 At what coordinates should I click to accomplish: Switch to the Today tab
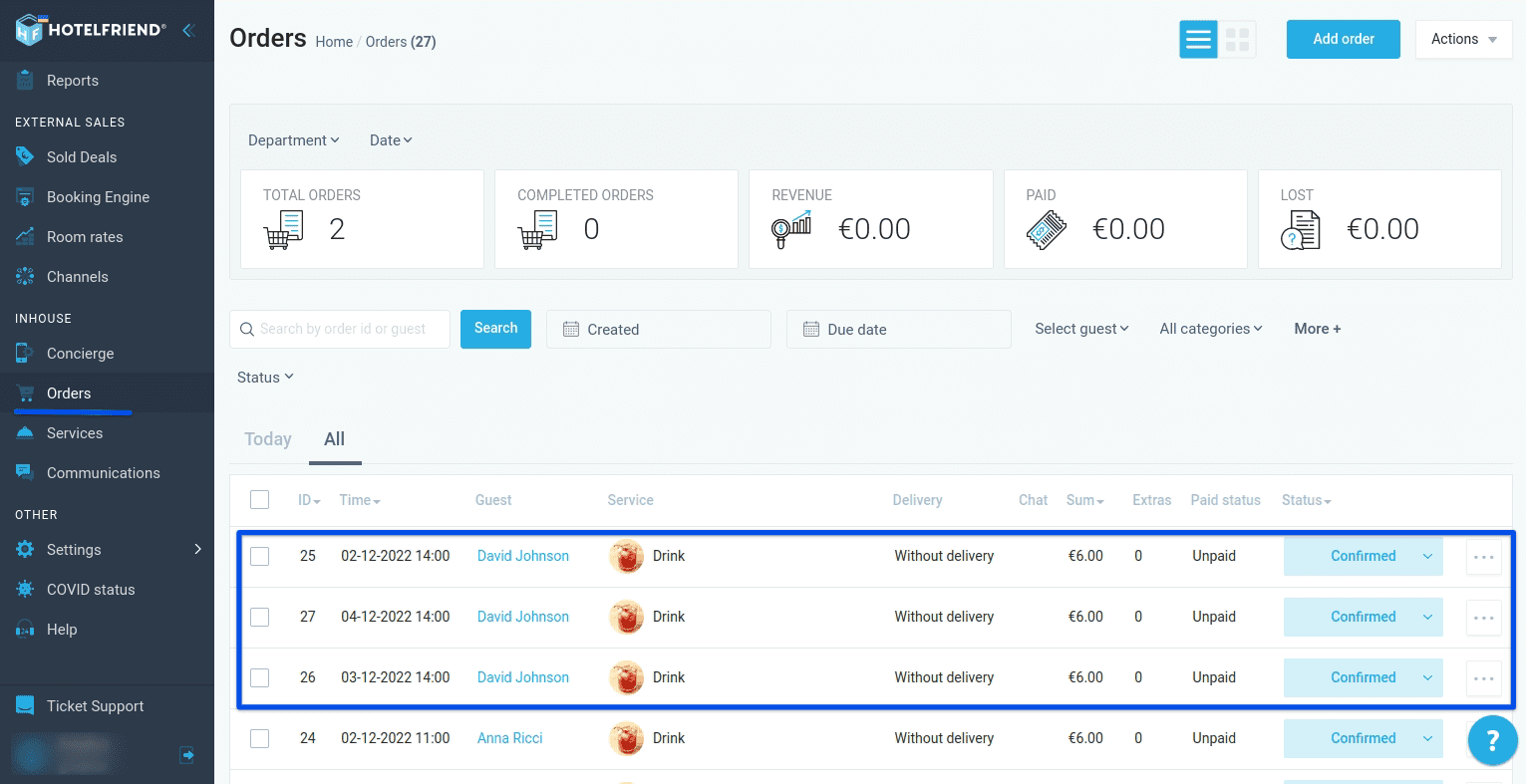pyautogui.click(x=267, y=438)
